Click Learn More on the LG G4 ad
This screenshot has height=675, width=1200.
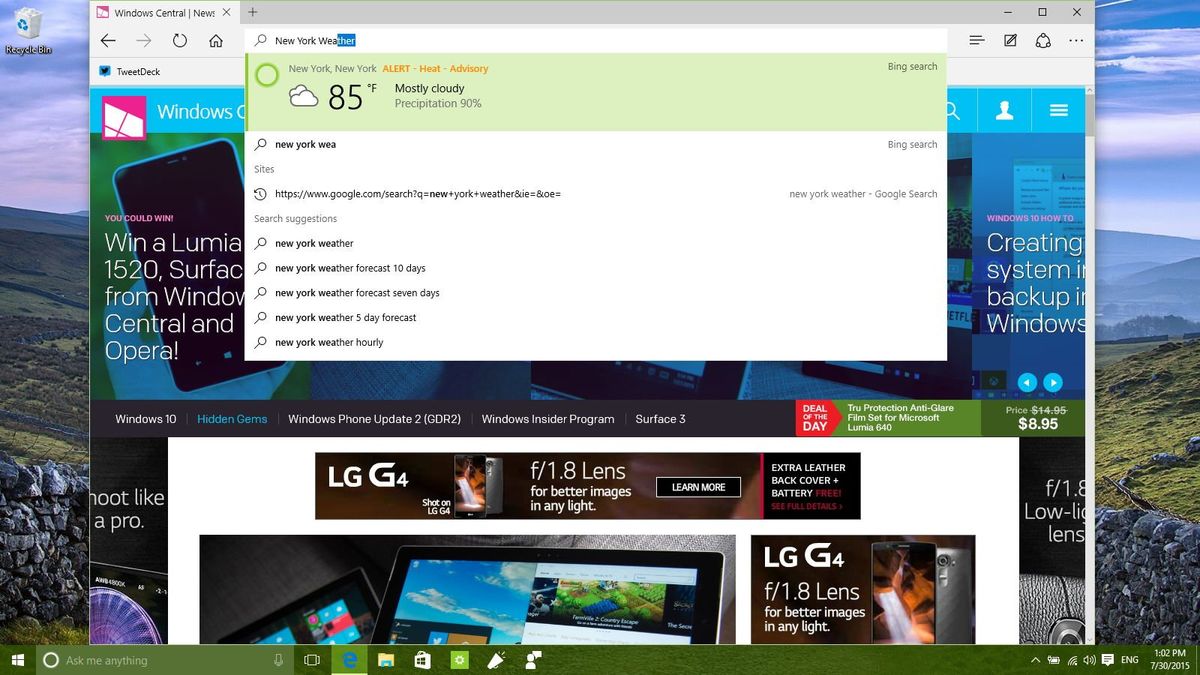[698, 487]
